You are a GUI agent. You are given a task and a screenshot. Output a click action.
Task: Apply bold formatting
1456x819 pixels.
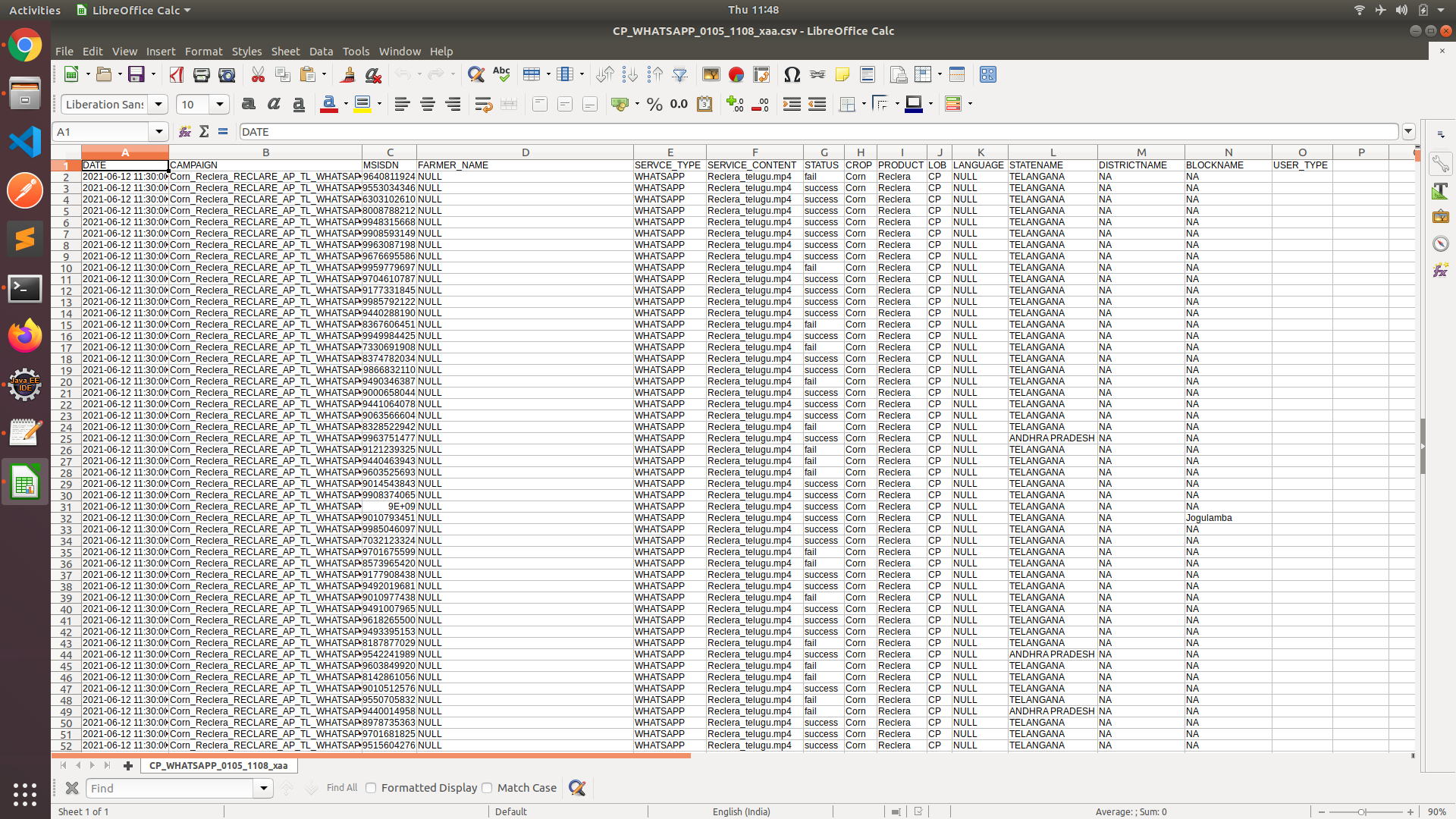click(249, 104)
